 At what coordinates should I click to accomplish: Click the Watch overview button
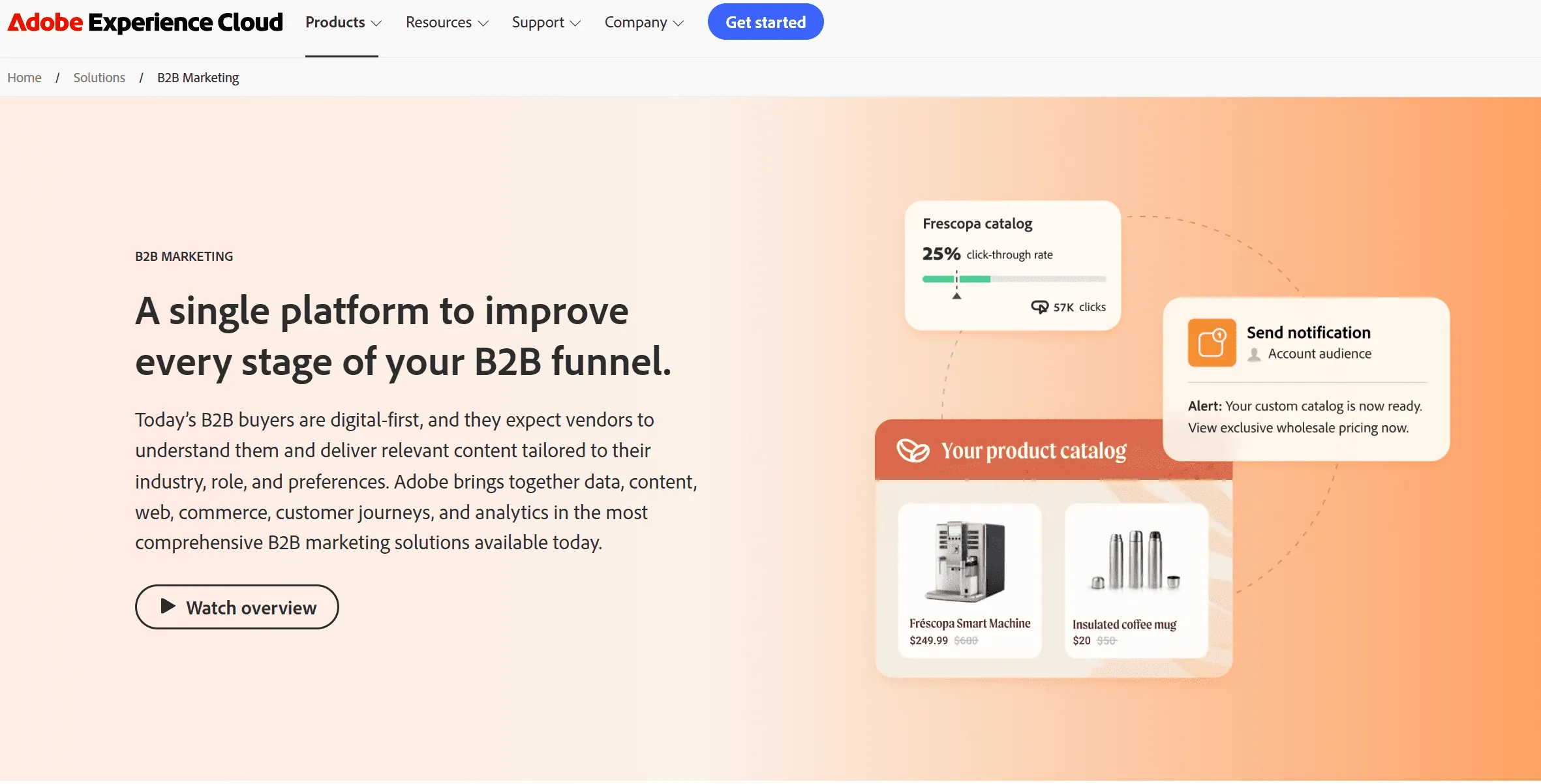(x=237, y=607)
